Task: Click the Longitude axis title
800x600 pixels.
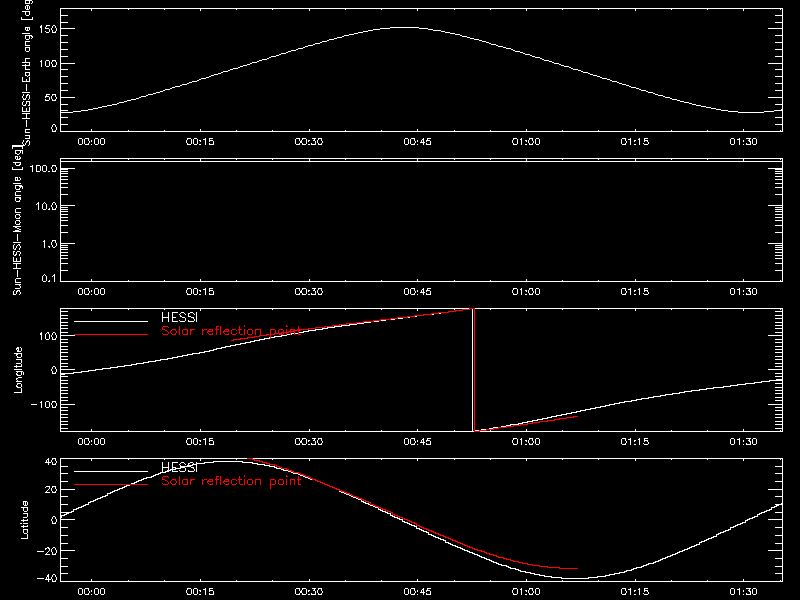Action: 18,370
